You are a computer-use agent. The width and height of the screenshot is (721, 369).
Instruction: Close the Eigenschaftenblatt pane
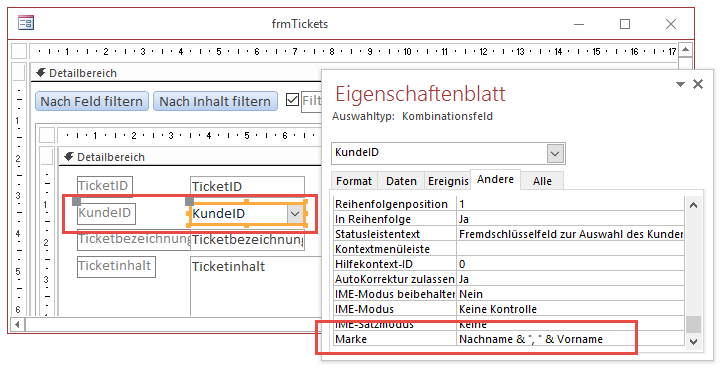point(698,84)
